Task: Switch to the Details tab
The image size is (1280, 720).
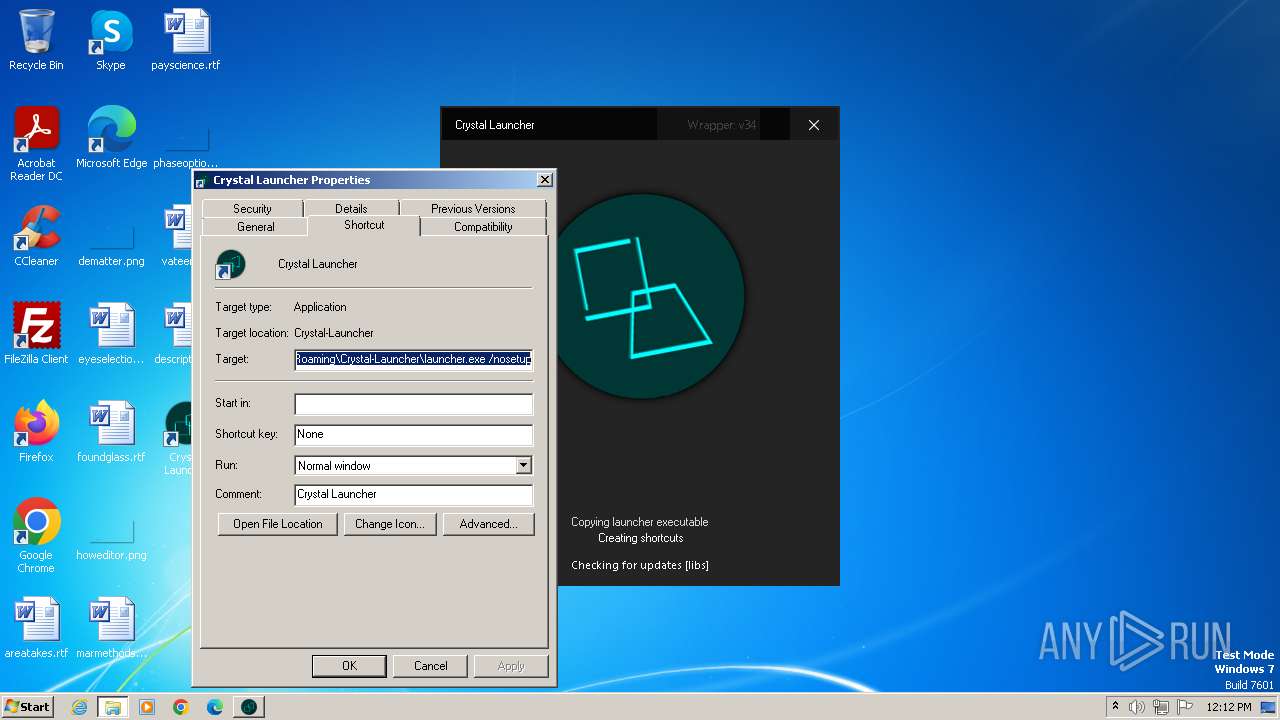Action: tap(351, 208)
